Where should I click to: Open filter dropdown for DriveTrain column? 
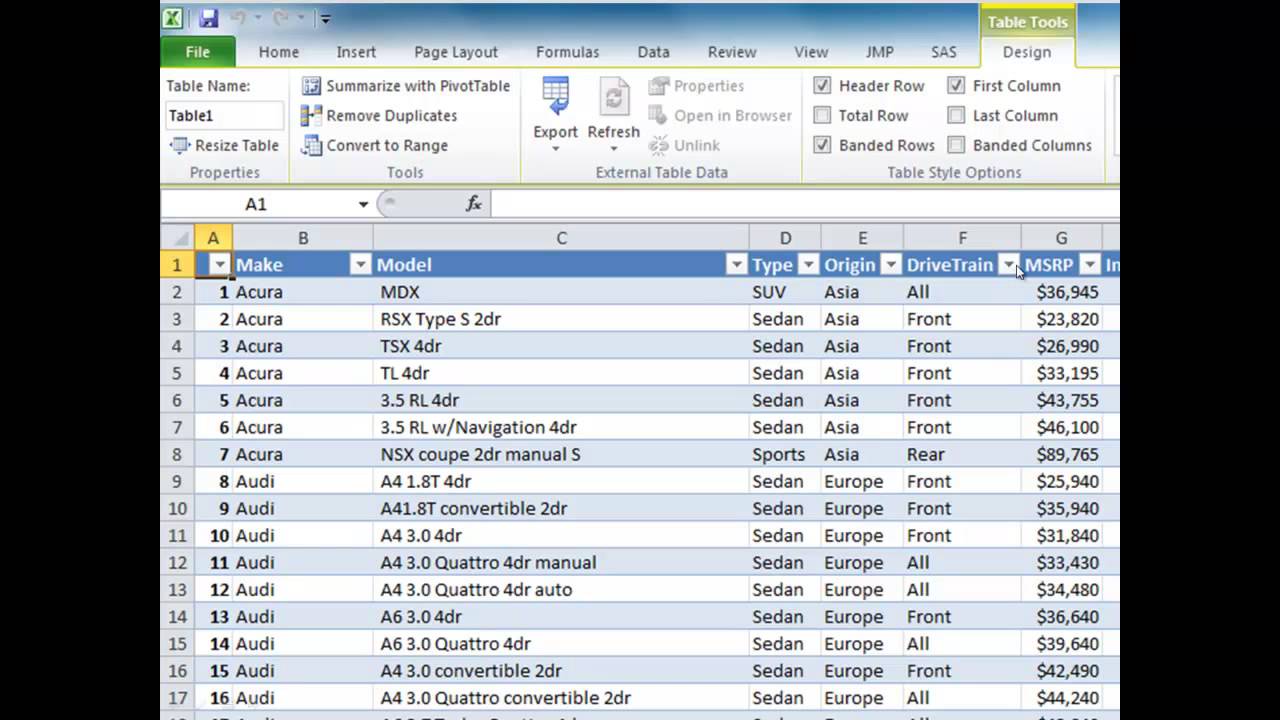coord(1009,265)
